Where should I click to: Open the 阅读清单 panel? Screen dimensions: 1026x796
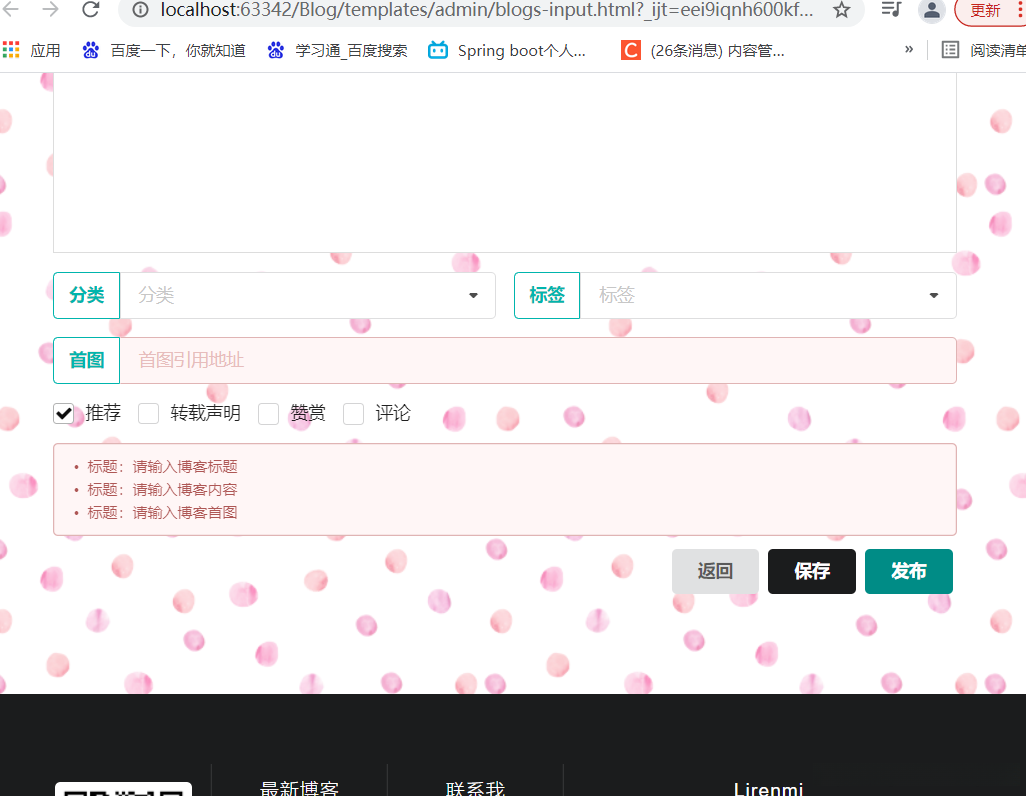985,50
